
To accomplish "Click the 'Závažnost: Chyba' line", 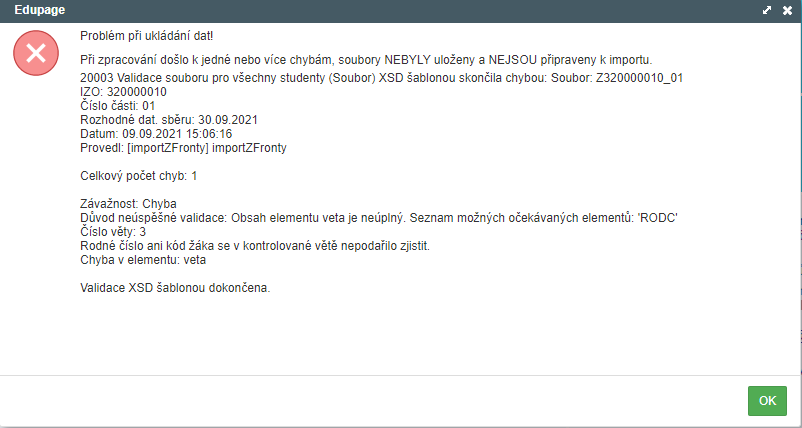I will 128,204.
